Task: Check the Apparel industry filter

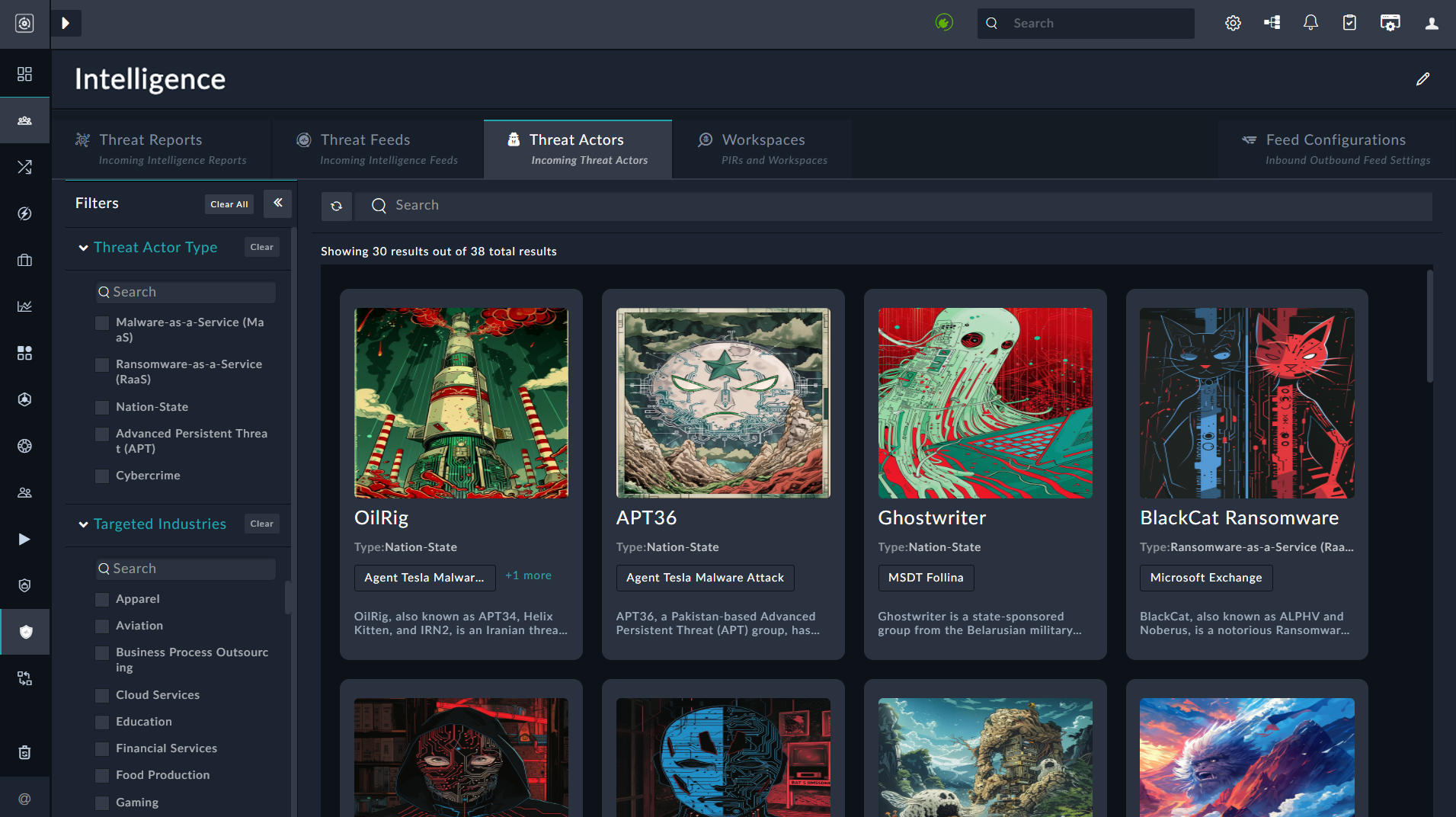Action: [102, 600]
